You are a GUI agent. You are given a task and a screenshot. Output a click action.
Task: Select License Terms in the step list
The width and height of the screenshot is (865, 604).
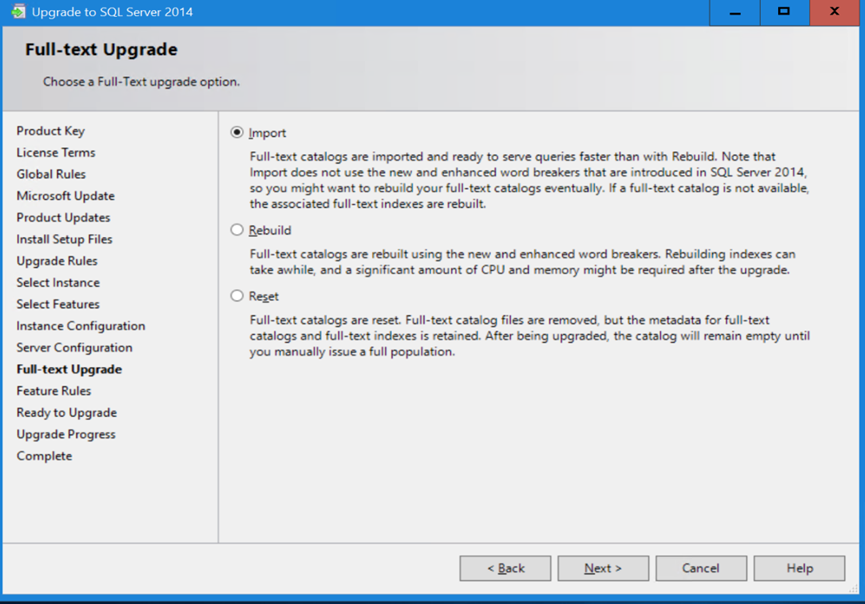56,152
